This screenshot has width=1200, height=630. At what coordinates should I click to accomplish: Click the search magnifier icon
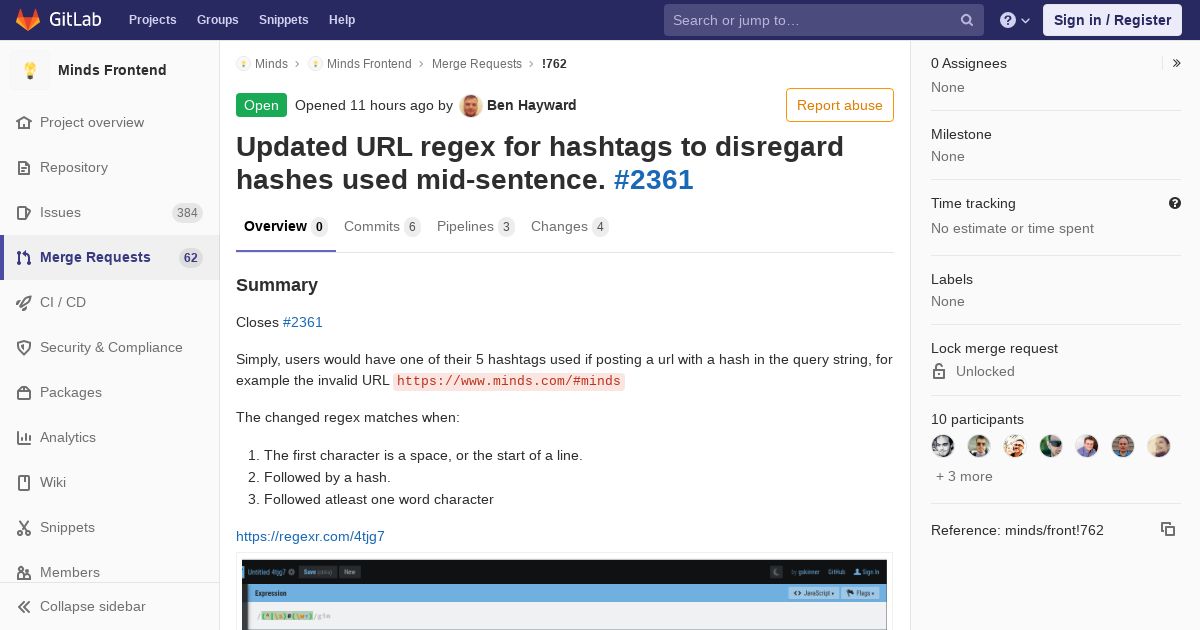pyautogui.click(x=967, y=20)
